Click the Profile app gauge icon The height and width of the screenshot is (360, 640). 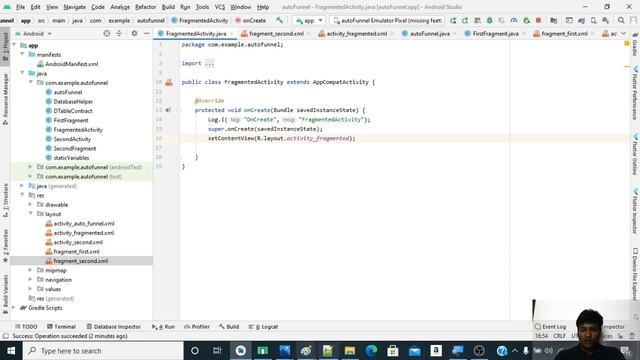(514, 20)
